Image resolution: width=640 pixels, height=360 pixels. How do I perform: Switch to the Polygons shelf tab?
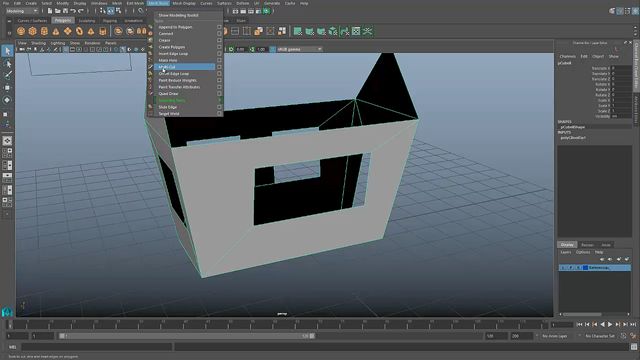63,20
